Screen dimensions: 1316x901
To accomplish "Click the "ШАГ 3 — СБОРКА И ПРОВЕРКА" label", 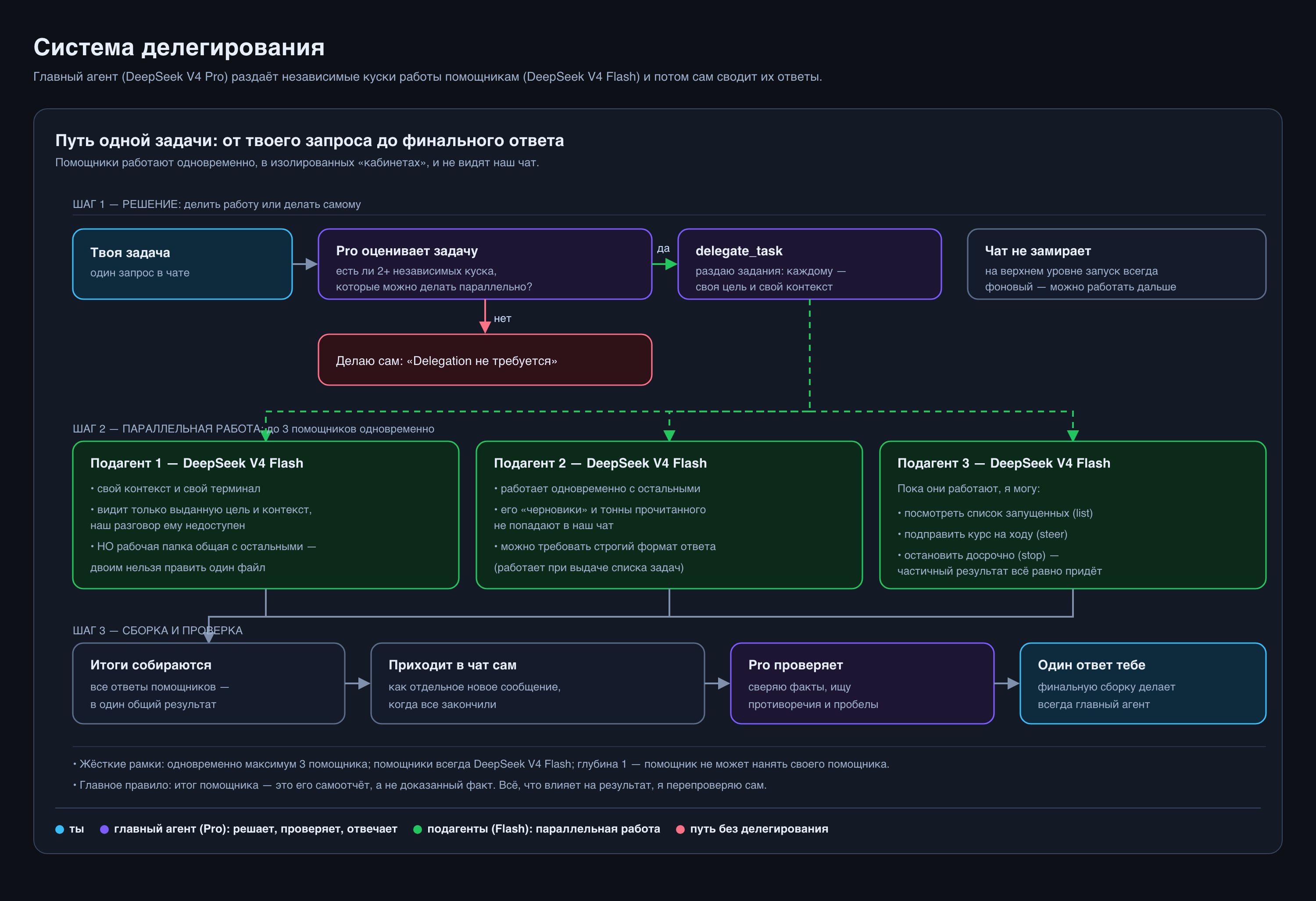I will [157, 630].
